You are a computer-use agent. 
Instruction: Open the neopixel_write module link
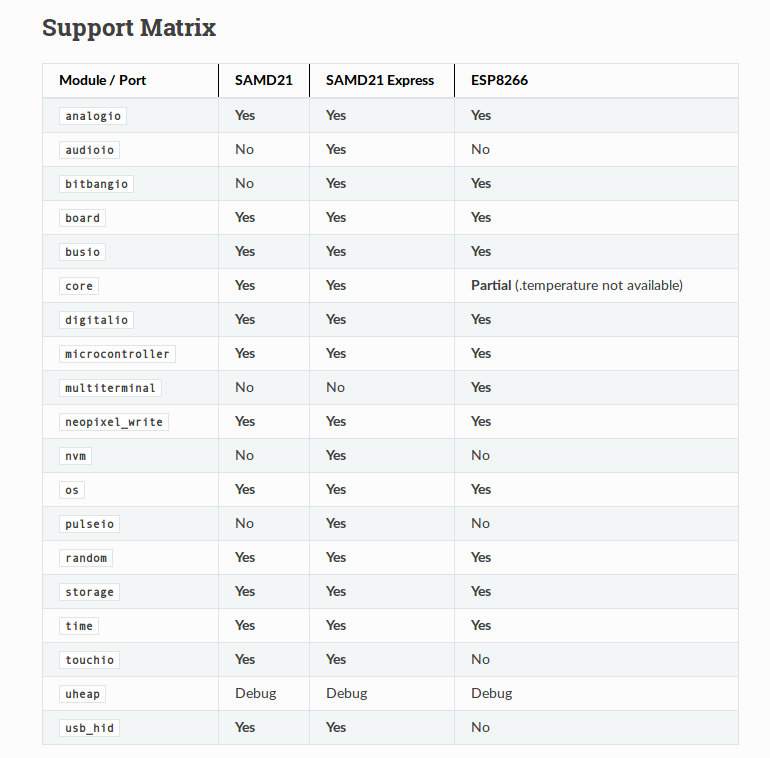pyautogui.click(x=114, y=422)
